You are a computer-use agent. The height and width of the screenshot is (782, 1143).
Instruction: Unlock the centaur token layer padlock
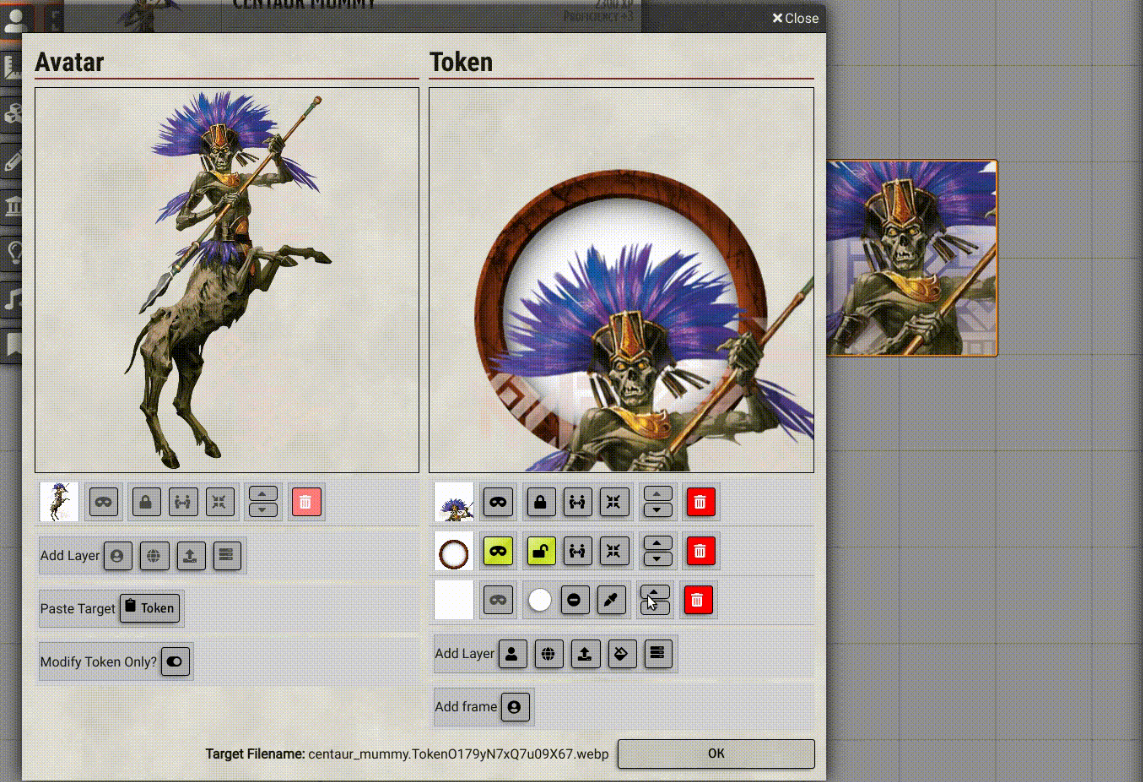coord(541,502)
